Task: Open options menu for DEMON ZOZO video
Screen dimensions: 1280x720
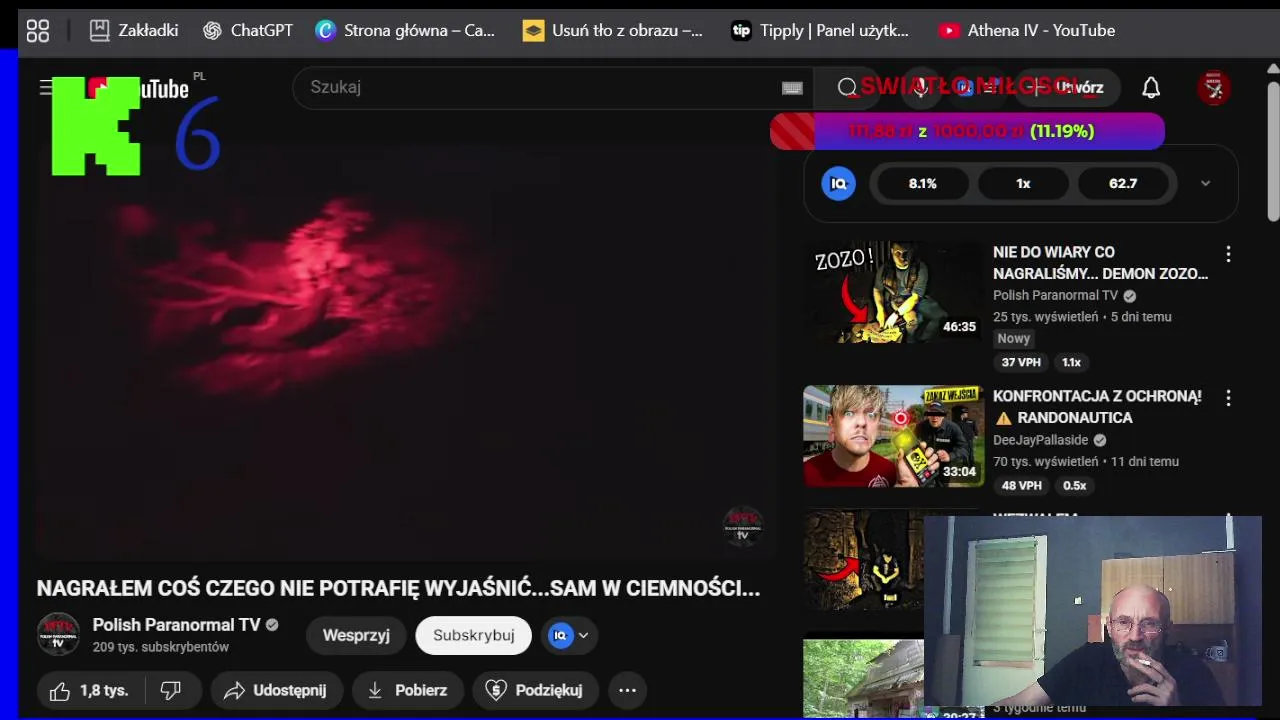Action: coord(1228,254)
